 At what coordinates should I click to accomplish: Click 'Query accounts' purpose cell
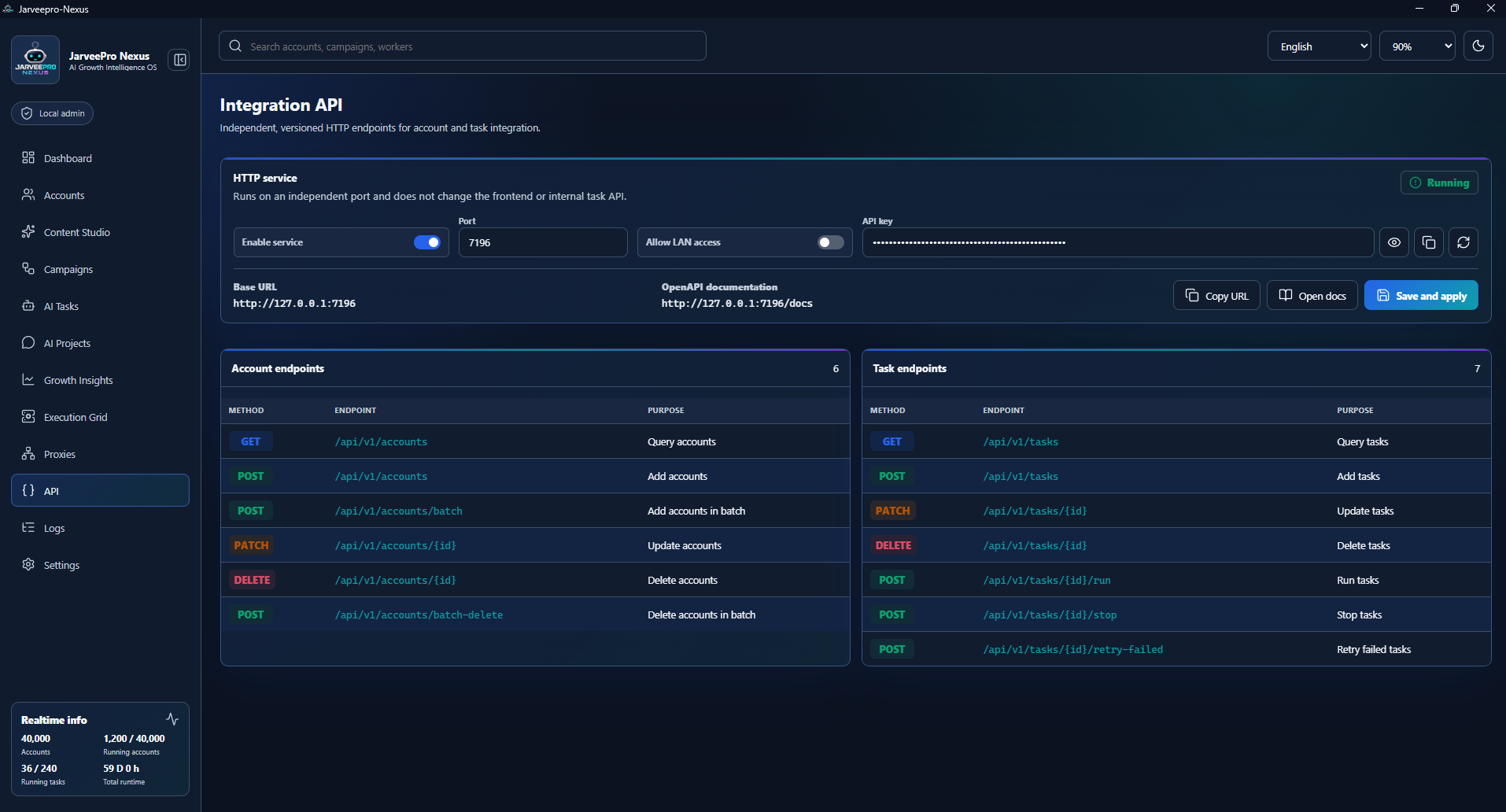coord(681,441)
